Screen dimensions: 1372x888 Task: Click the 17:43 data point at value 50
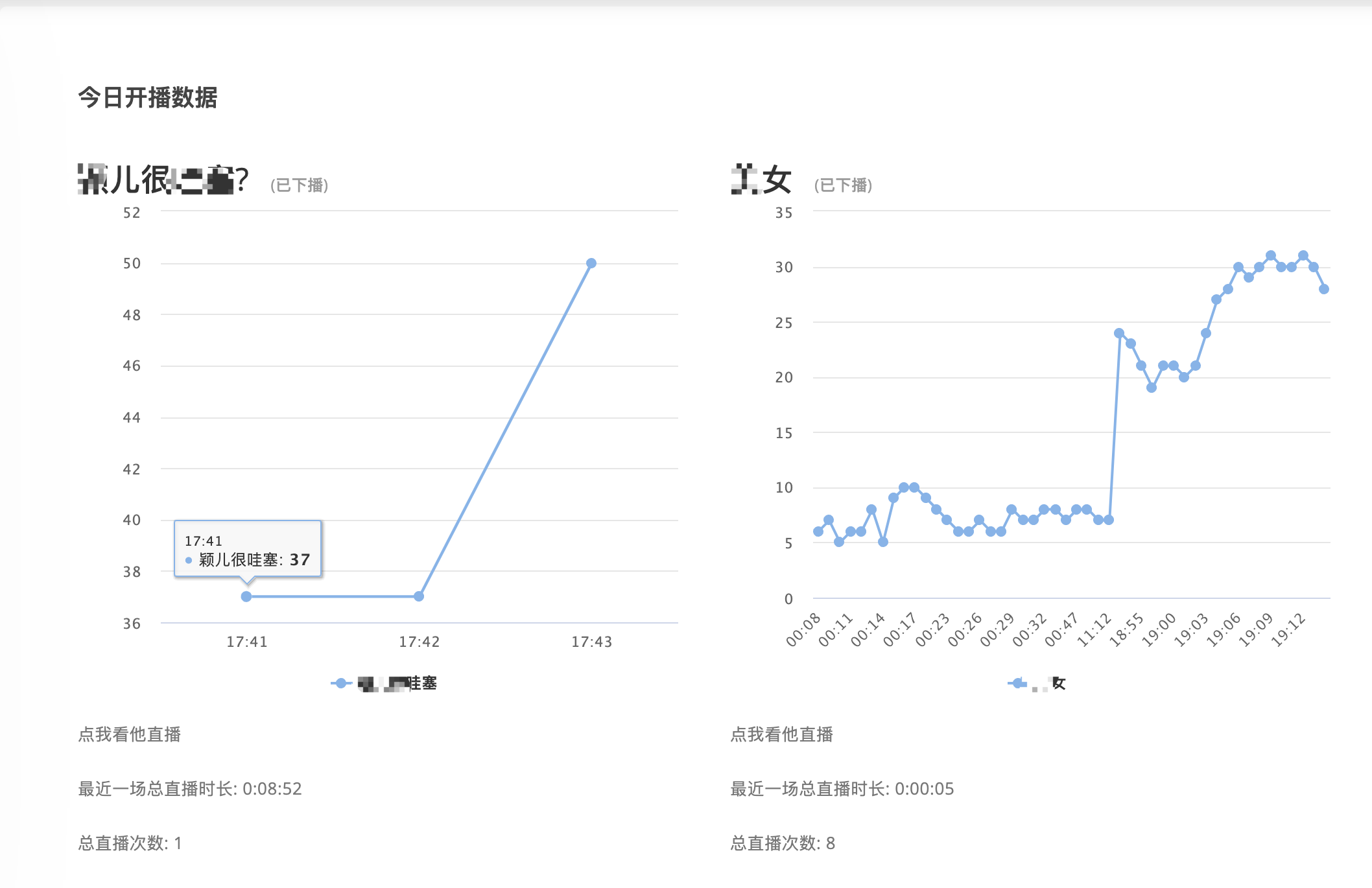coord(591,263)
